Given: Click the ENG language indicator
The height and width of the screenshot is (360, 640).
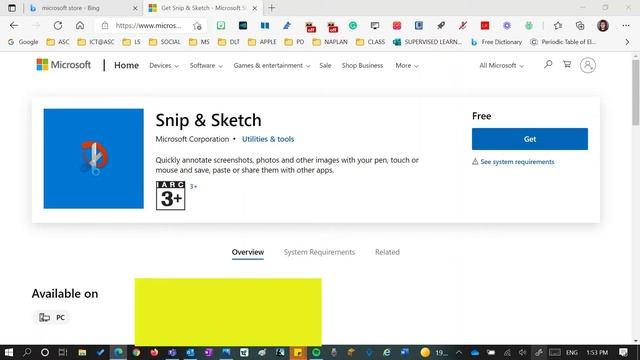Looking at the screenshot, I should point(571,352).
